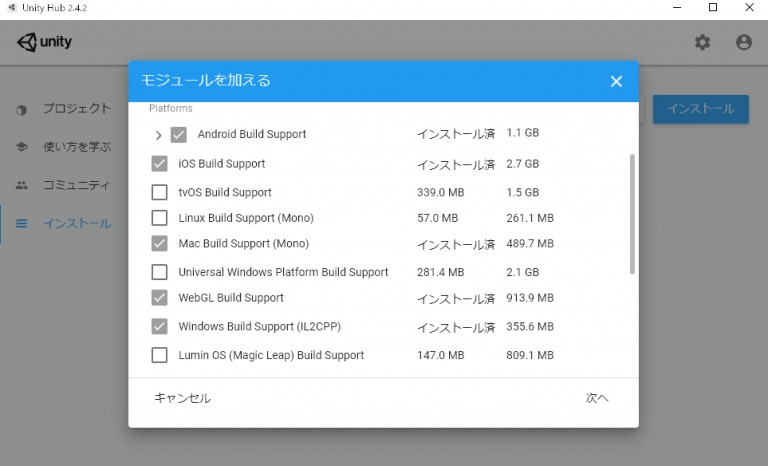Screen dimensions: 768x466
Task: Click the 355.6 MB install size
Action: coord(530,326)
